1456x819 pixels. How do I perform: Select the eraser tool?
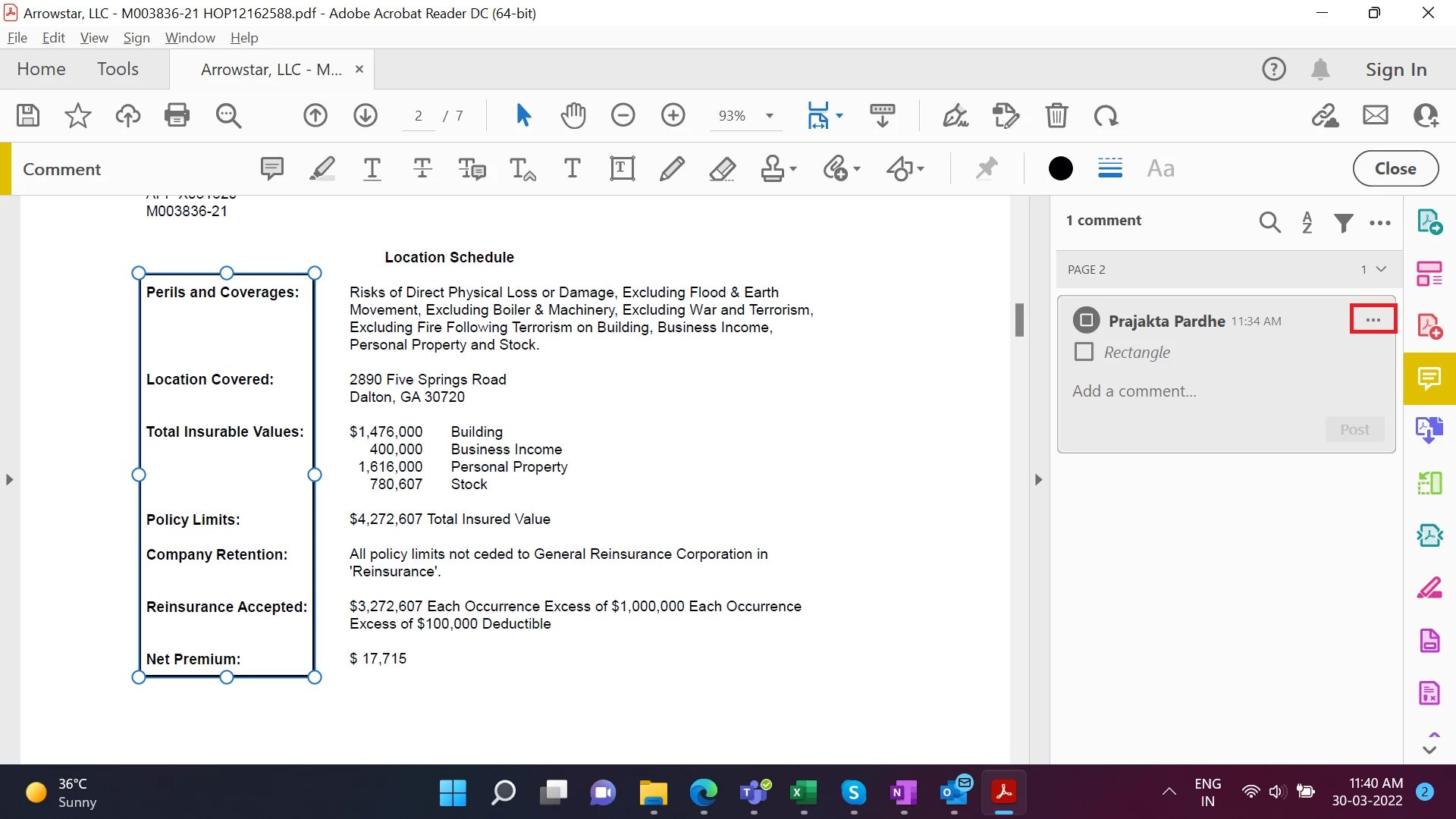[722, 168]
